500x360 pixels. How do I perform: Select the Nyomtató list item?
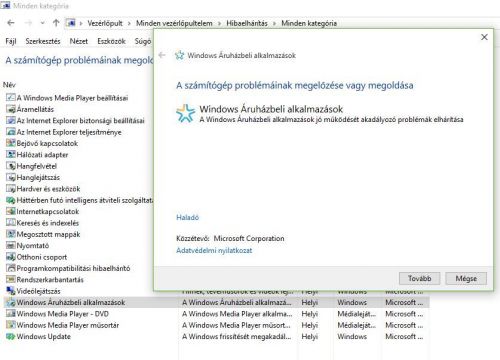coord(33,246)
